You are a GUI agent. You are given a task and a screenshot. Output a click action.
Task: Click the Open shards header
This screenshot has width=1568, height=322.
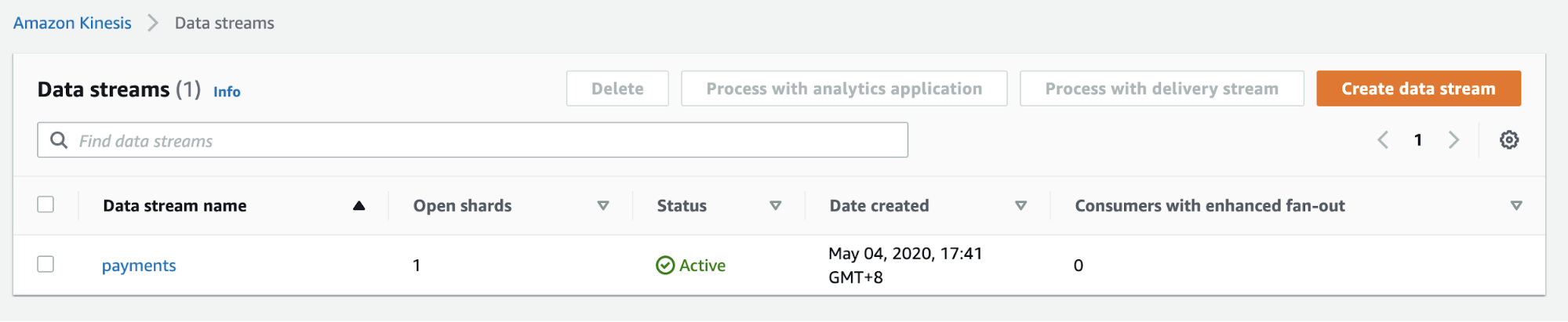[463, 205]
